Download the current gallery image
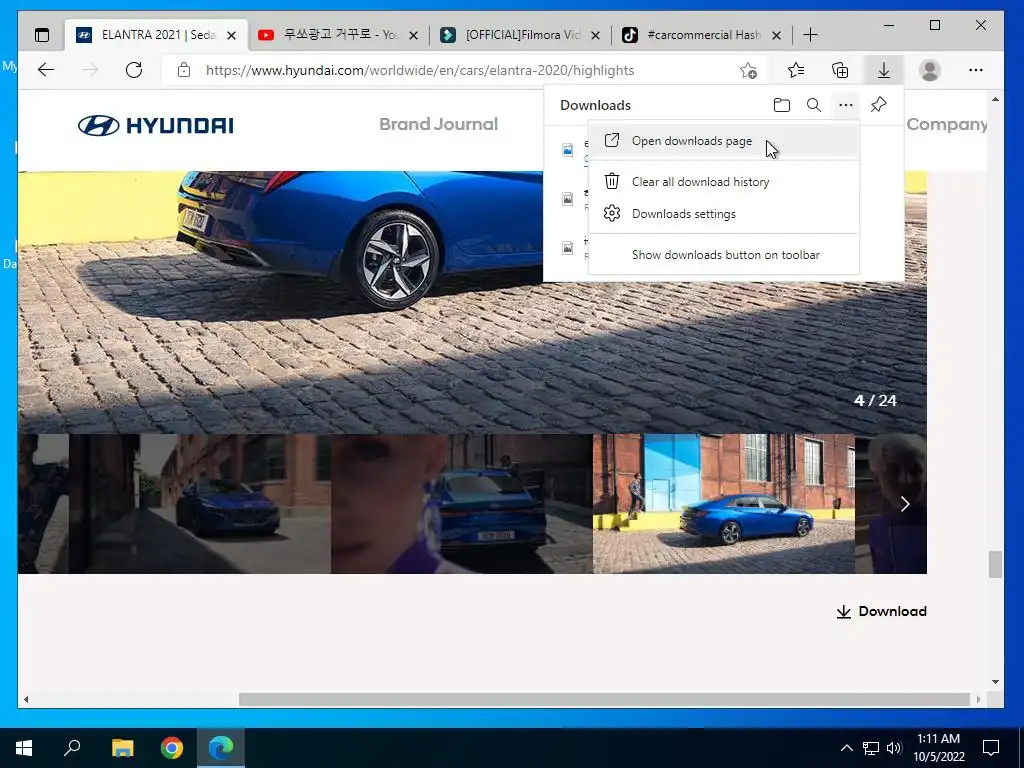Viewport: 1024px width, 768px height. (882, 611)
